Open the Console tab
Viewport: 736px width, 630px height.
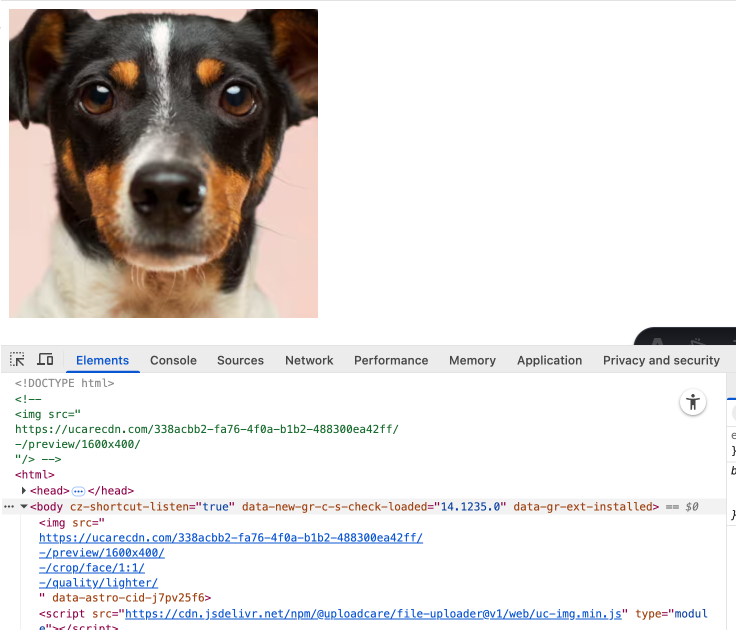[x=173, y=360]
